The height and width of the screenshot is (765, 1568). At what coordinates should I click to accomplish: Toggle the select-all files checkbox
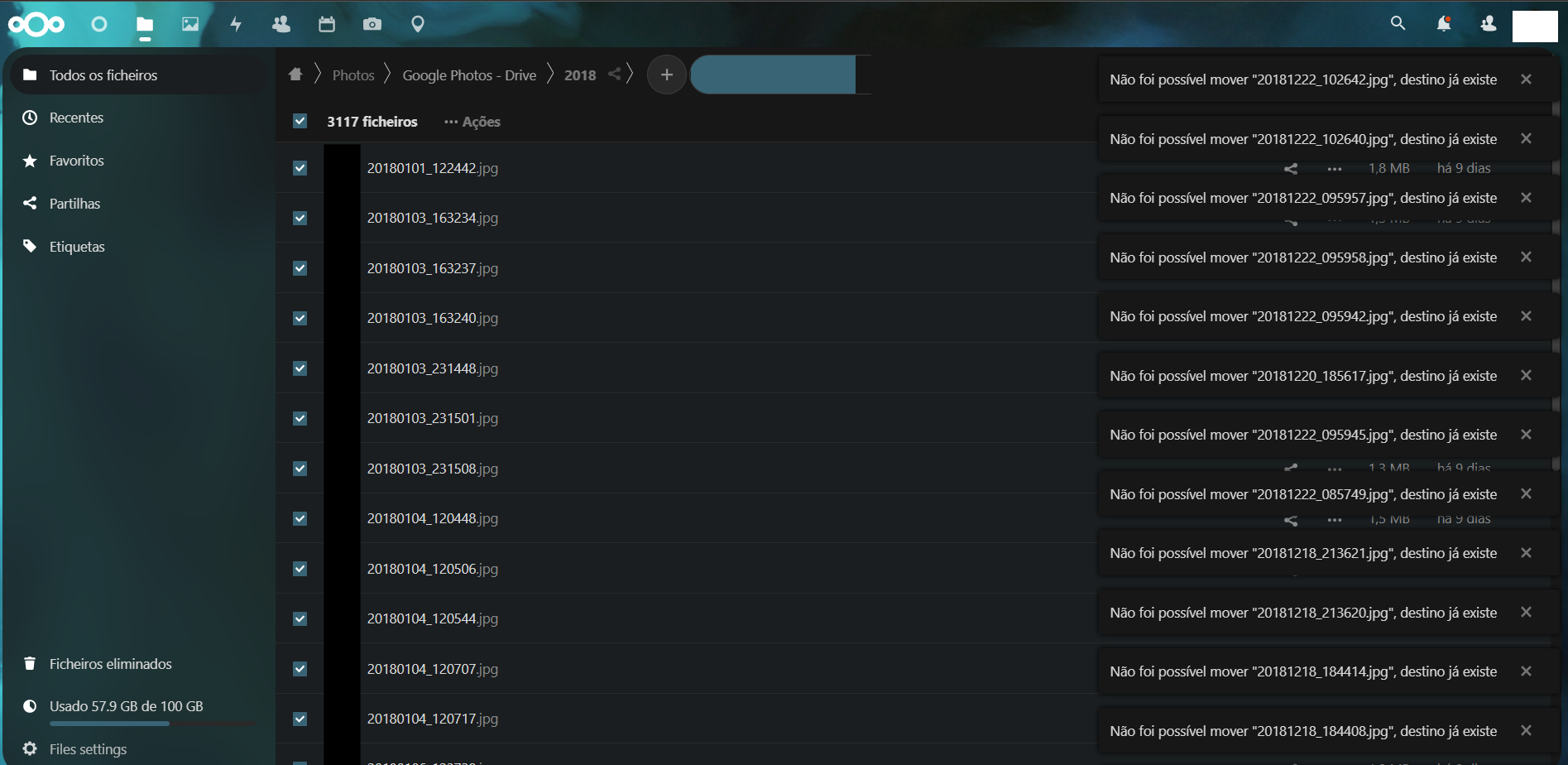[300, 122]
